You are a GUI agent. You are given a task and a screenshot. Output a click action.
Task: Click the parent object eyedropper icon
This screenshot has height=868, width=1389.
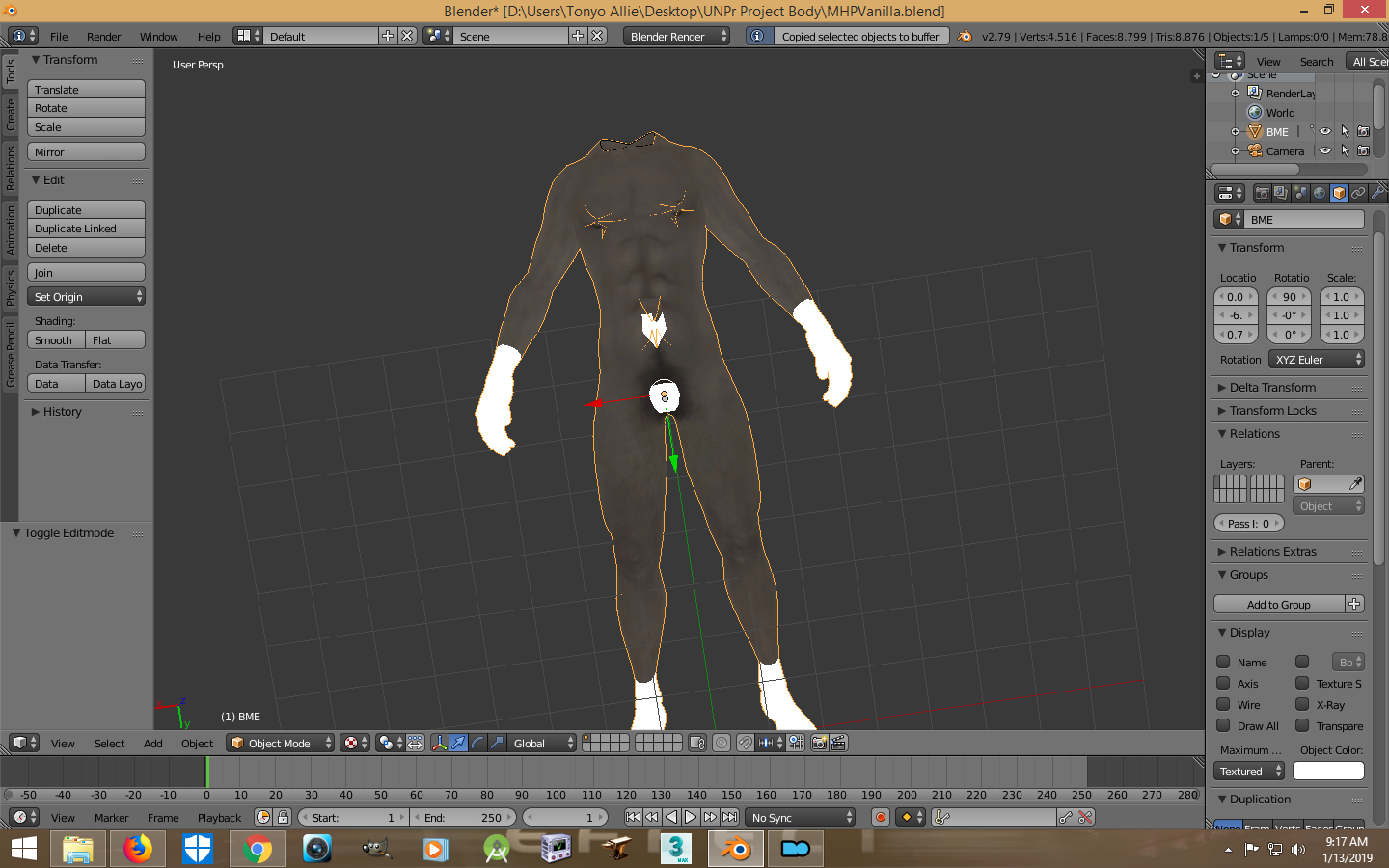1355,484
